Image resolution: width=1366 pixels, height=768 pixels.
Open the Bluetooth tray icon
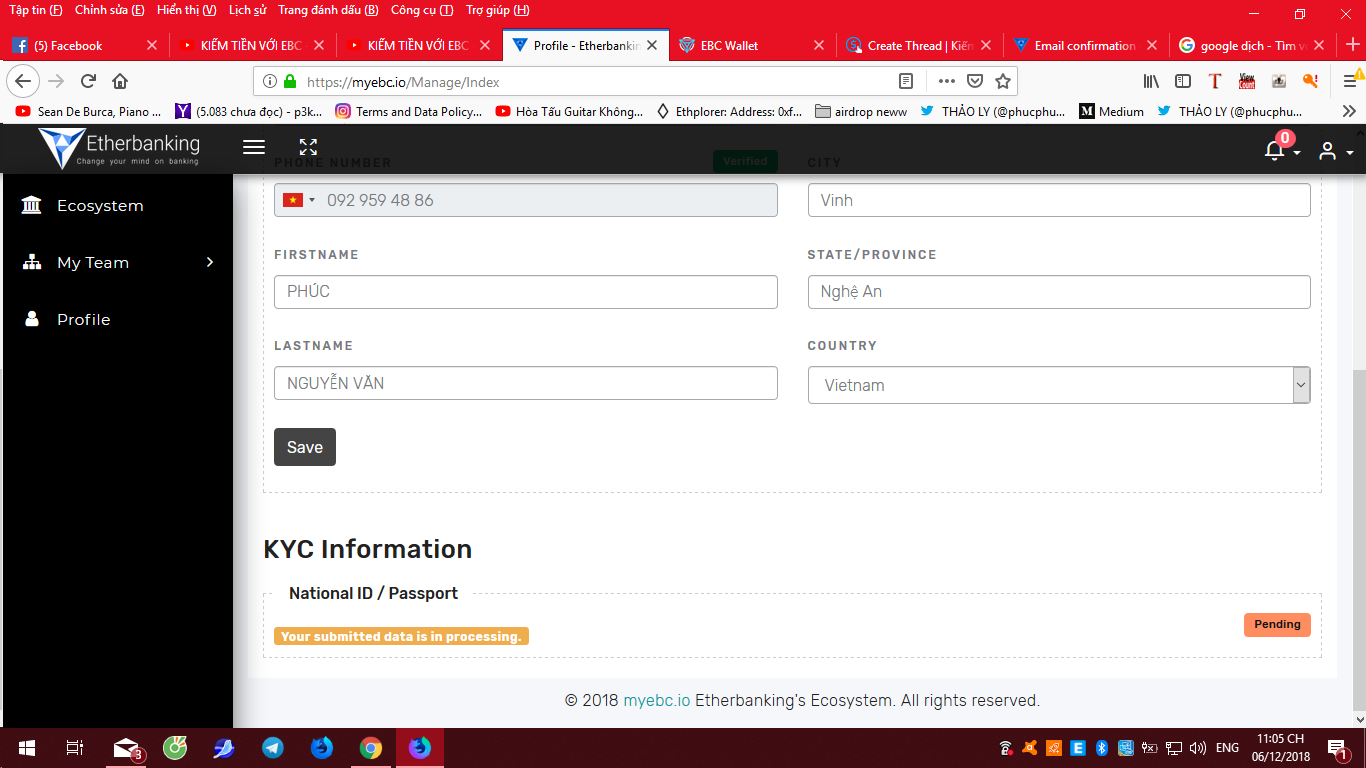coord(1103,748)
